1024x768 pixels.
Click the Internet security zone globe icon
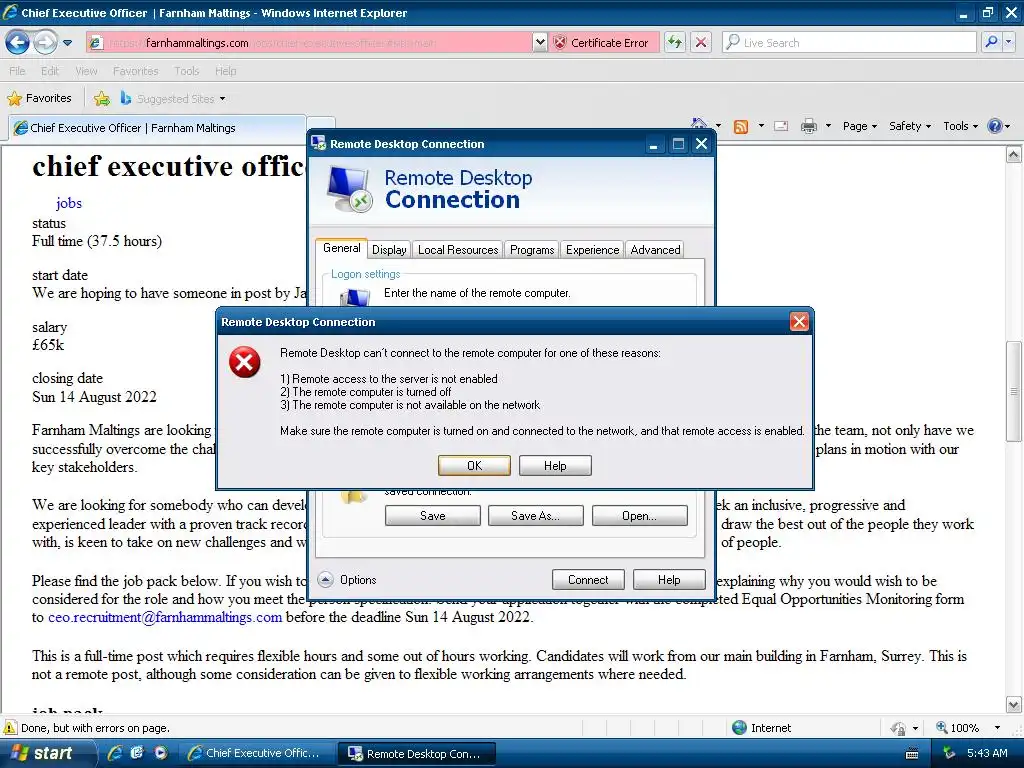tap(739, 728)
